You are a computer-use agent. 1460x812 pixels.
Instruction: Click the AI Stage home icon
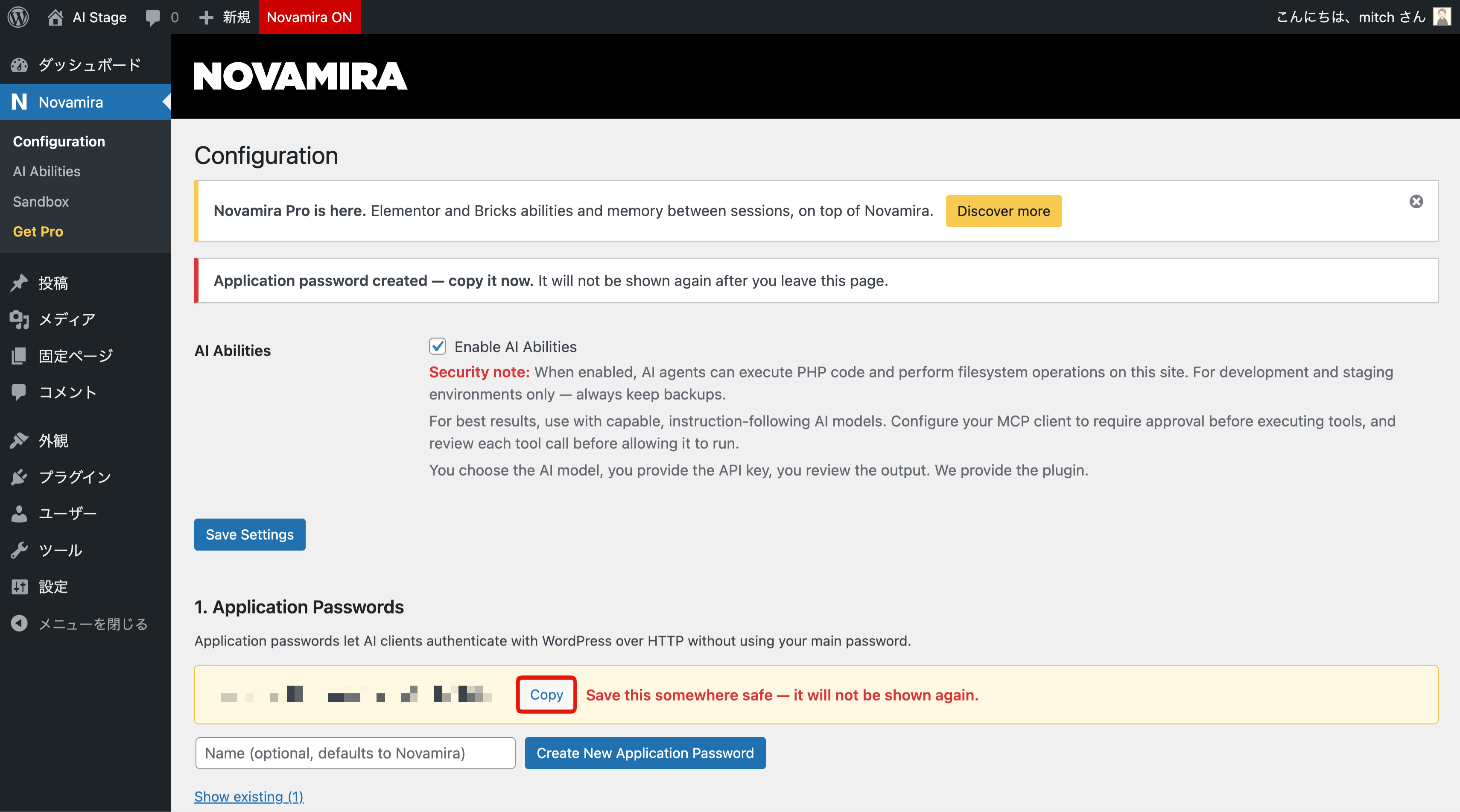[x=55, y=17]
